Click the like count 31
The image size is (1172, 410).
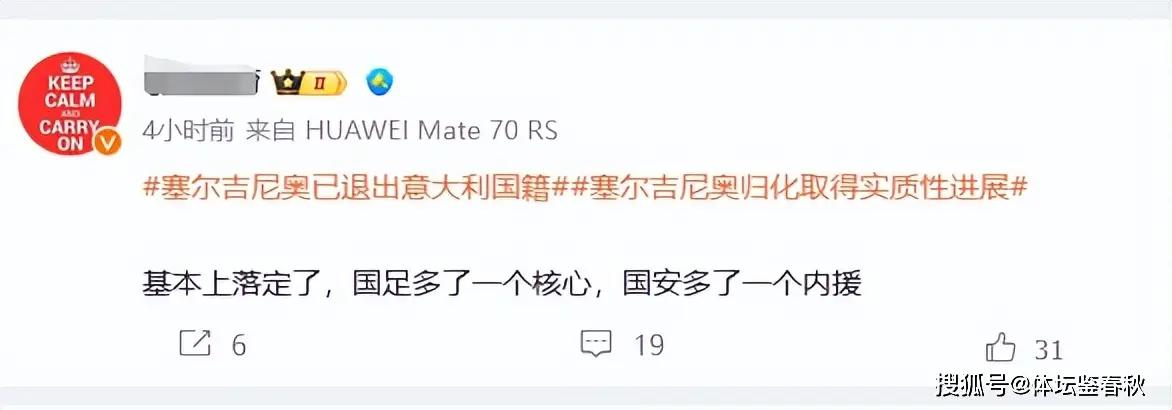pyautogui.click(x=1049, y=349)
